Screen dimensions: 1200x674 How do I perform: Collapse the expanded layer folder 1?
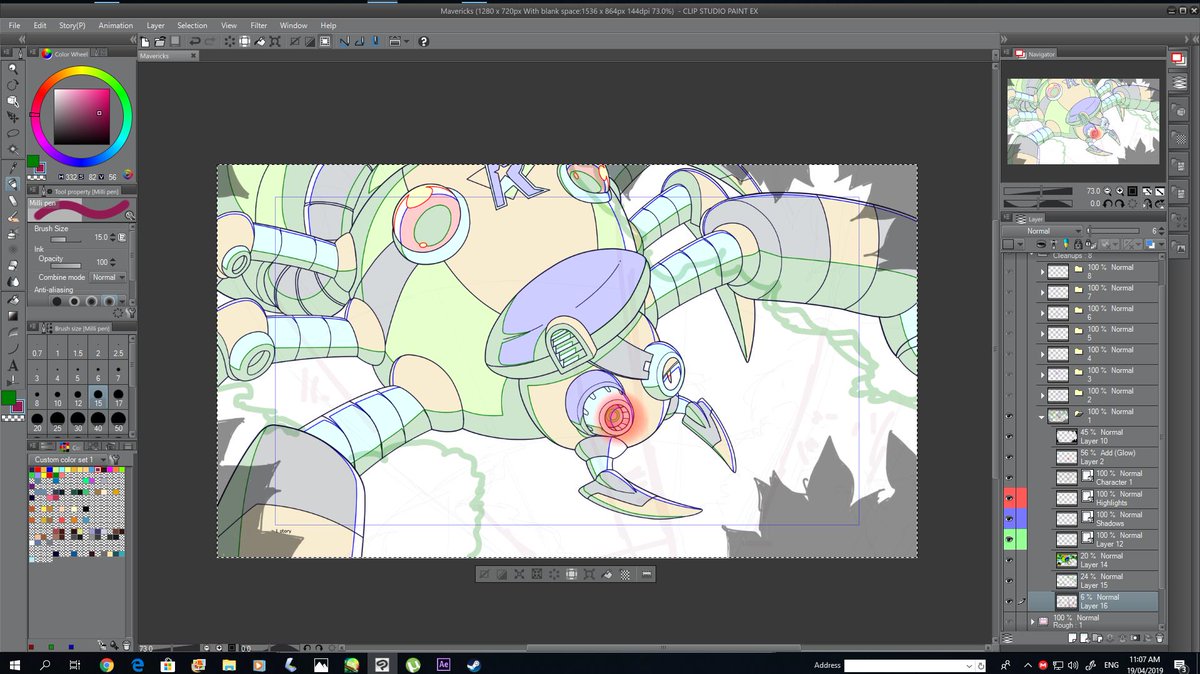pos(1041,417)
